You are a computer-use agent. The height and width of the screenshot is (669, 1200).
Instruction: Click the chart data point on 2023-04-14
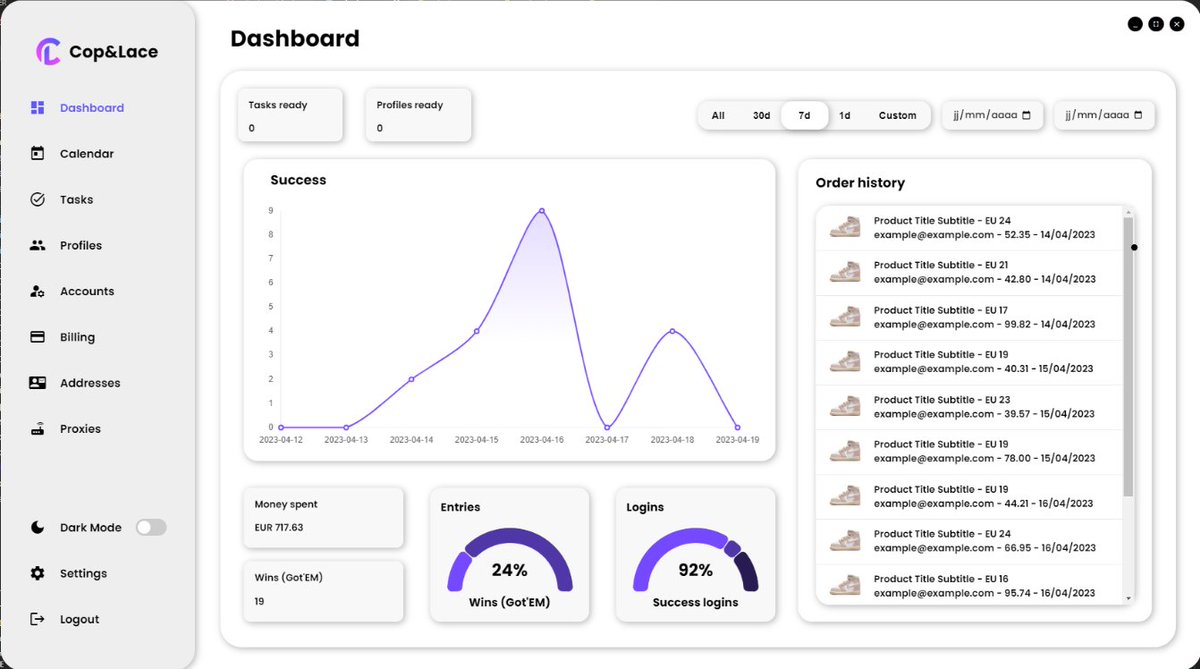pos(411,379)
